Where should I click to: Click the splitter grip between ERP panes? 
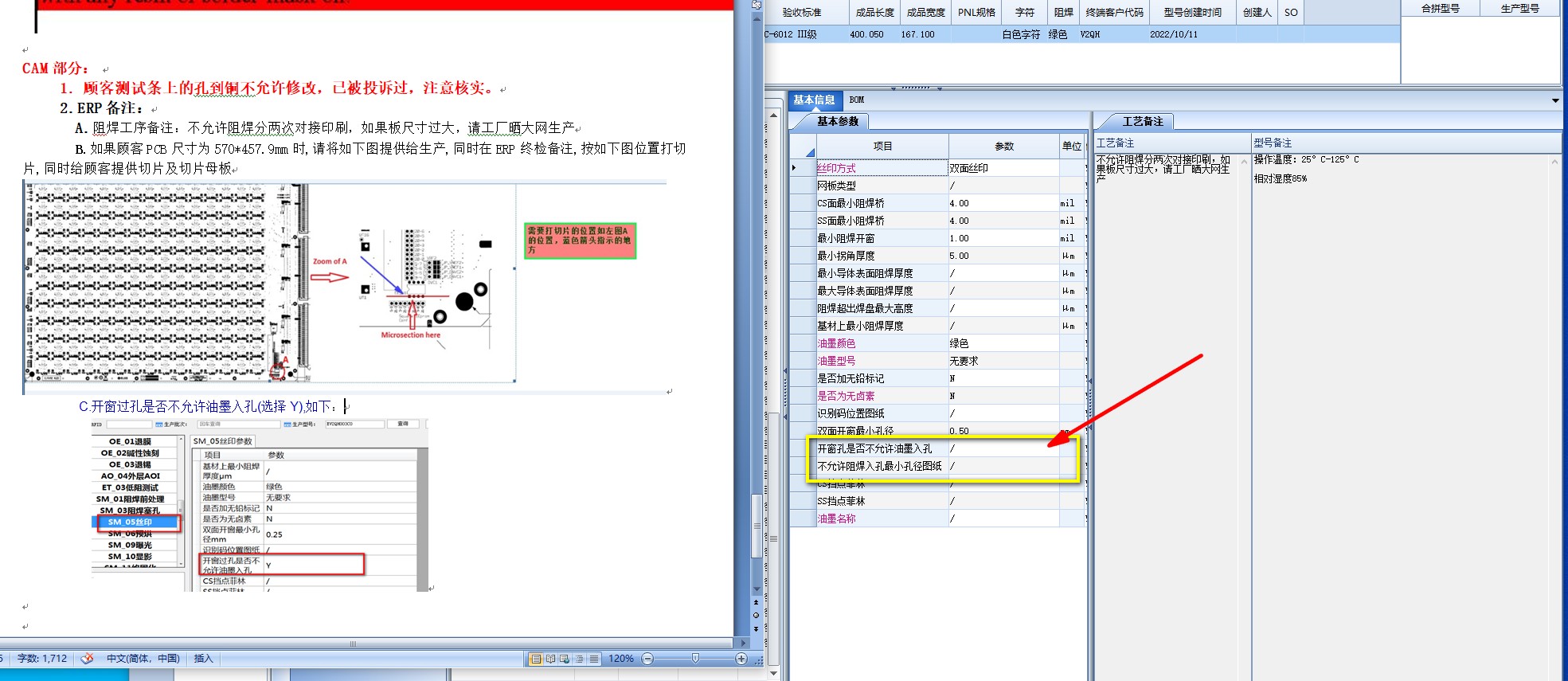pyautogui.click(x=915, y=88)
